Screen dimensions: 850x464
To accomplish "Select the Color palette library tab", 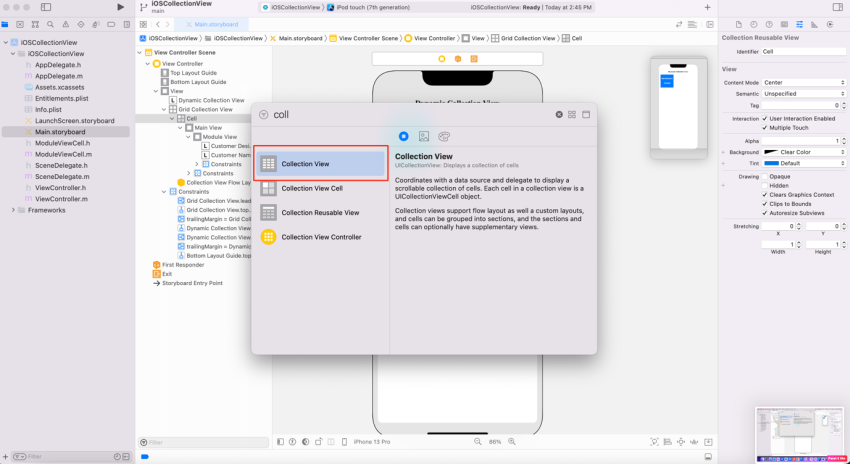I will [444, 137].
